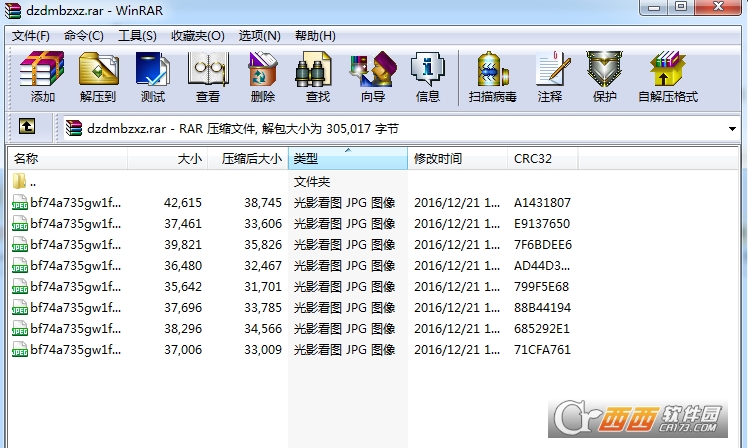Click packed size 33,606 cell

(263, 224)
